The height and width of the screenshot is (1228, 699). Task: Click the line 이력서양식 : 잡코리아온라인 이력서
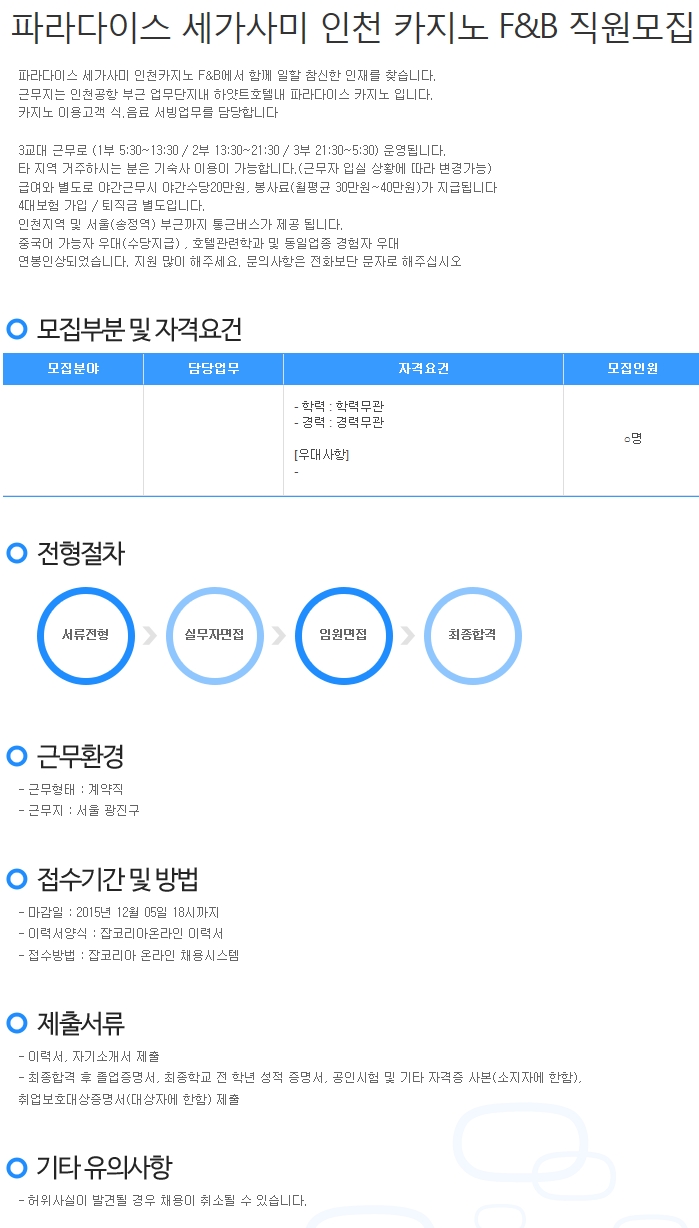coord(121,933)
